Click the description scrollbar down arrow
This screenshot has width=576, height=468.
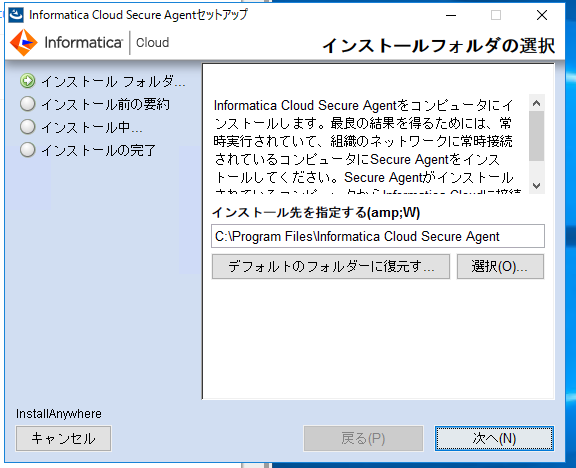(536, 186)
